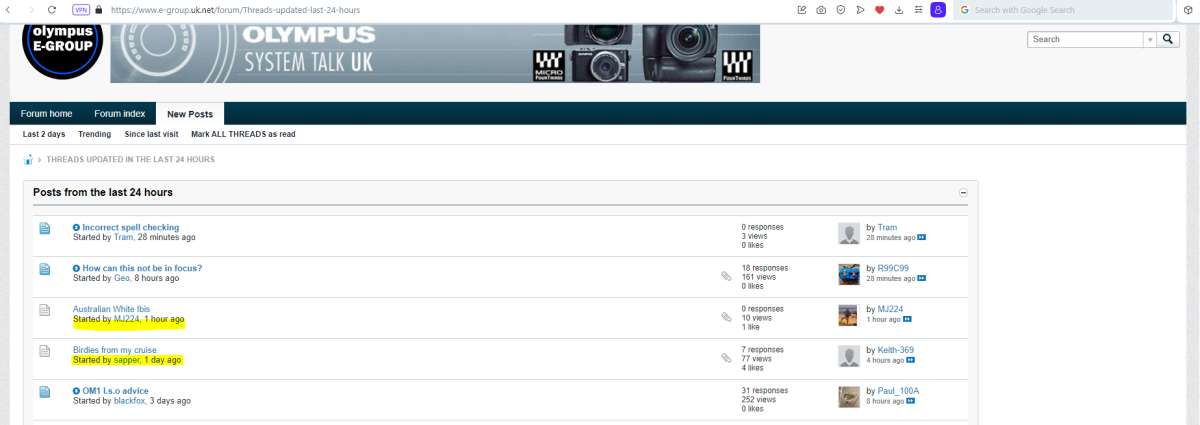Go to last post by Paul_100A

[911, 402]
